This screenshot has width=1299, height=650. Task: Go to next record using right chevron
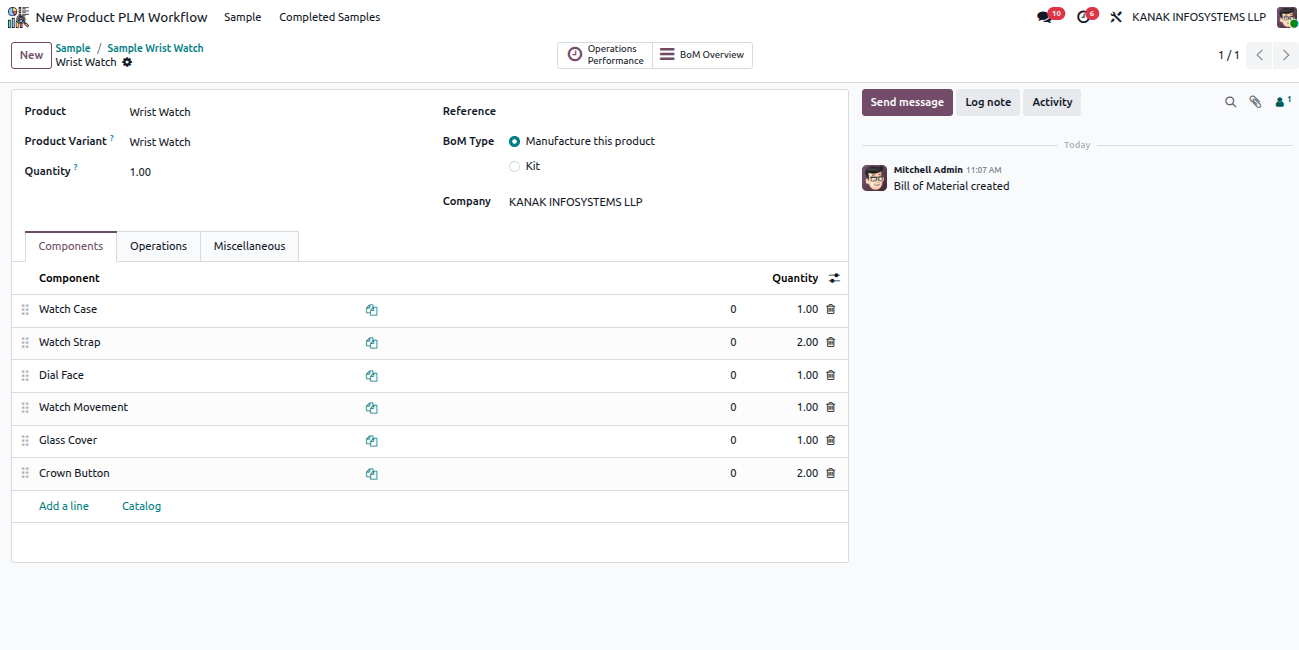1286,55
